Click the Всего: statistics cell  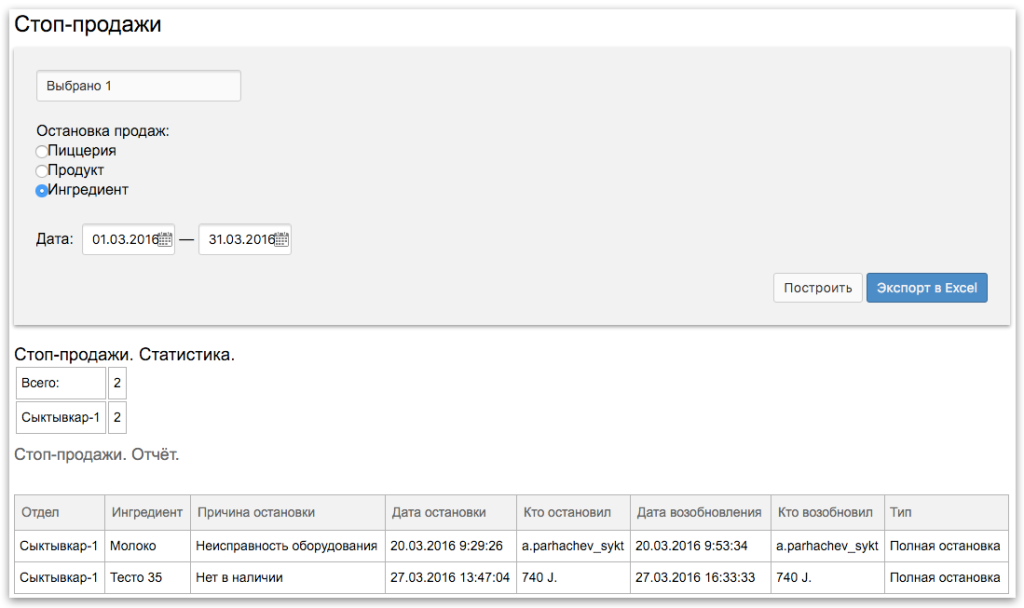click(x=61, y=383)
